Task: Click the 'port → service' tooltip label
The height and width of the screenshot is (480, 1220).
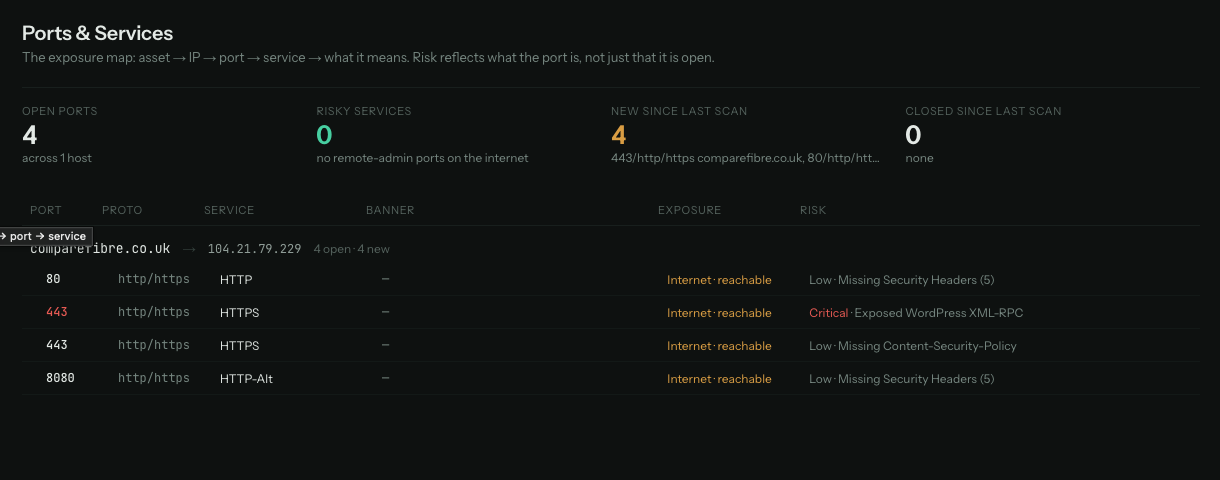Action: (45, 236)
